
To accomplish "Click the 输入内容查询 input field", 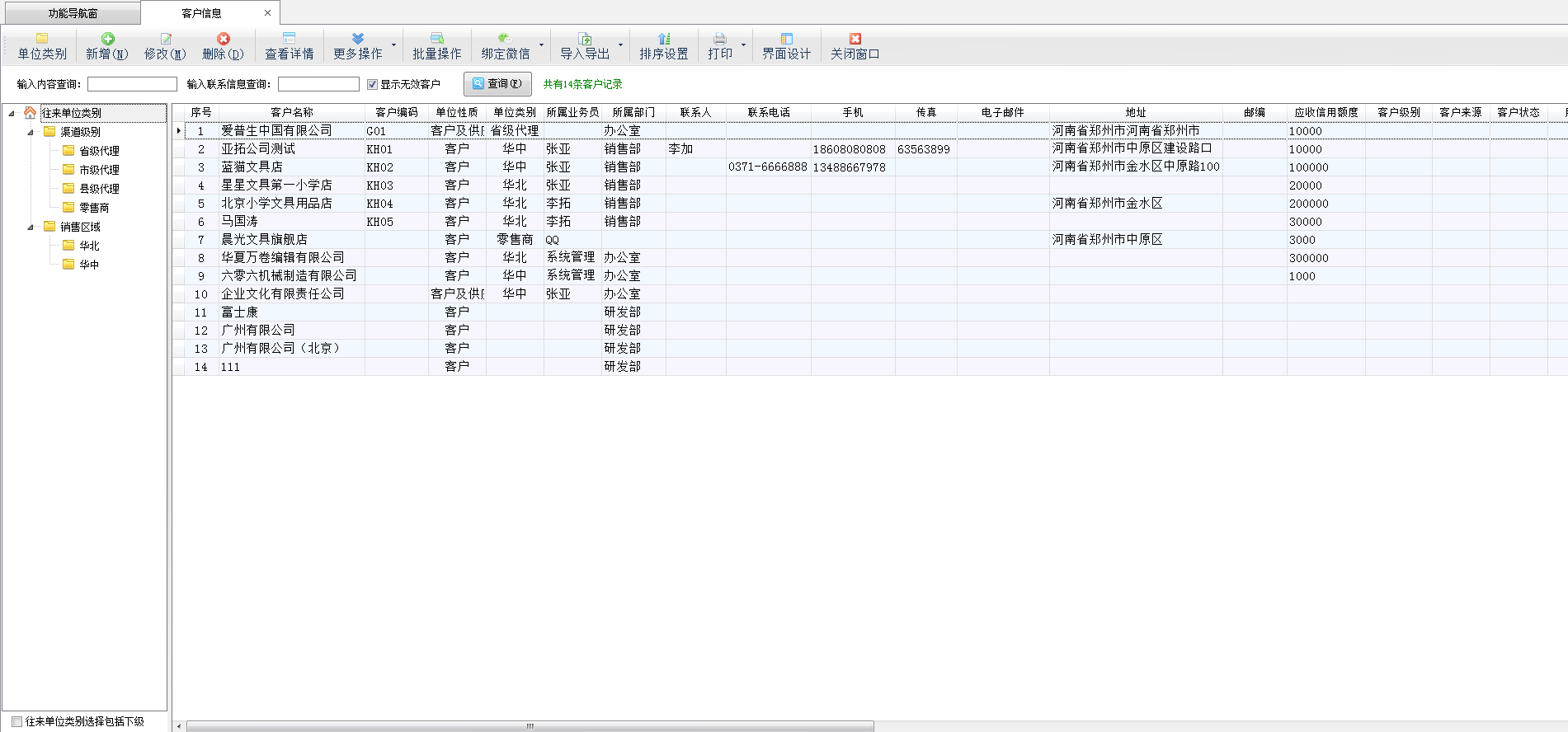I will 132,84.
